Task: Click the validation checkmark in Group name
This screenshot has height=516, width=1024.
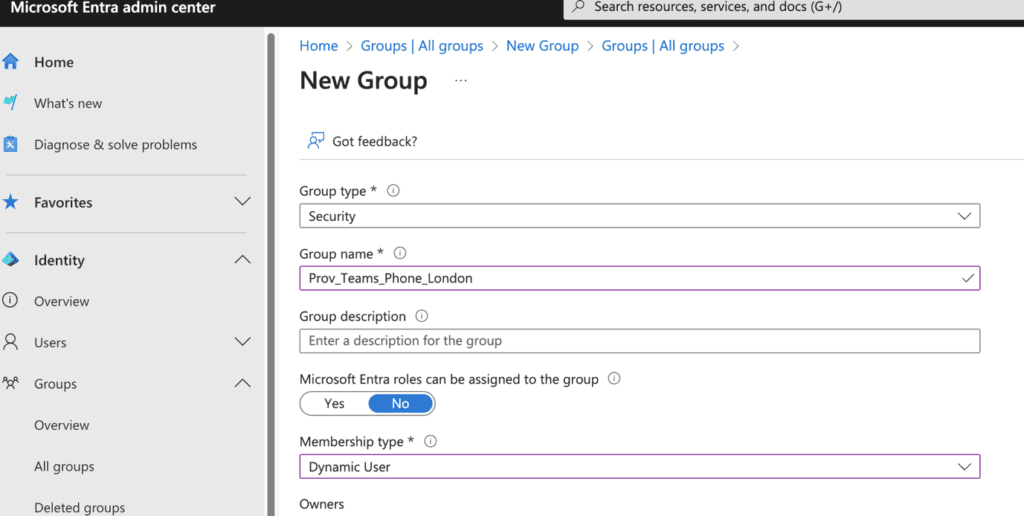Action: point(967,278)
